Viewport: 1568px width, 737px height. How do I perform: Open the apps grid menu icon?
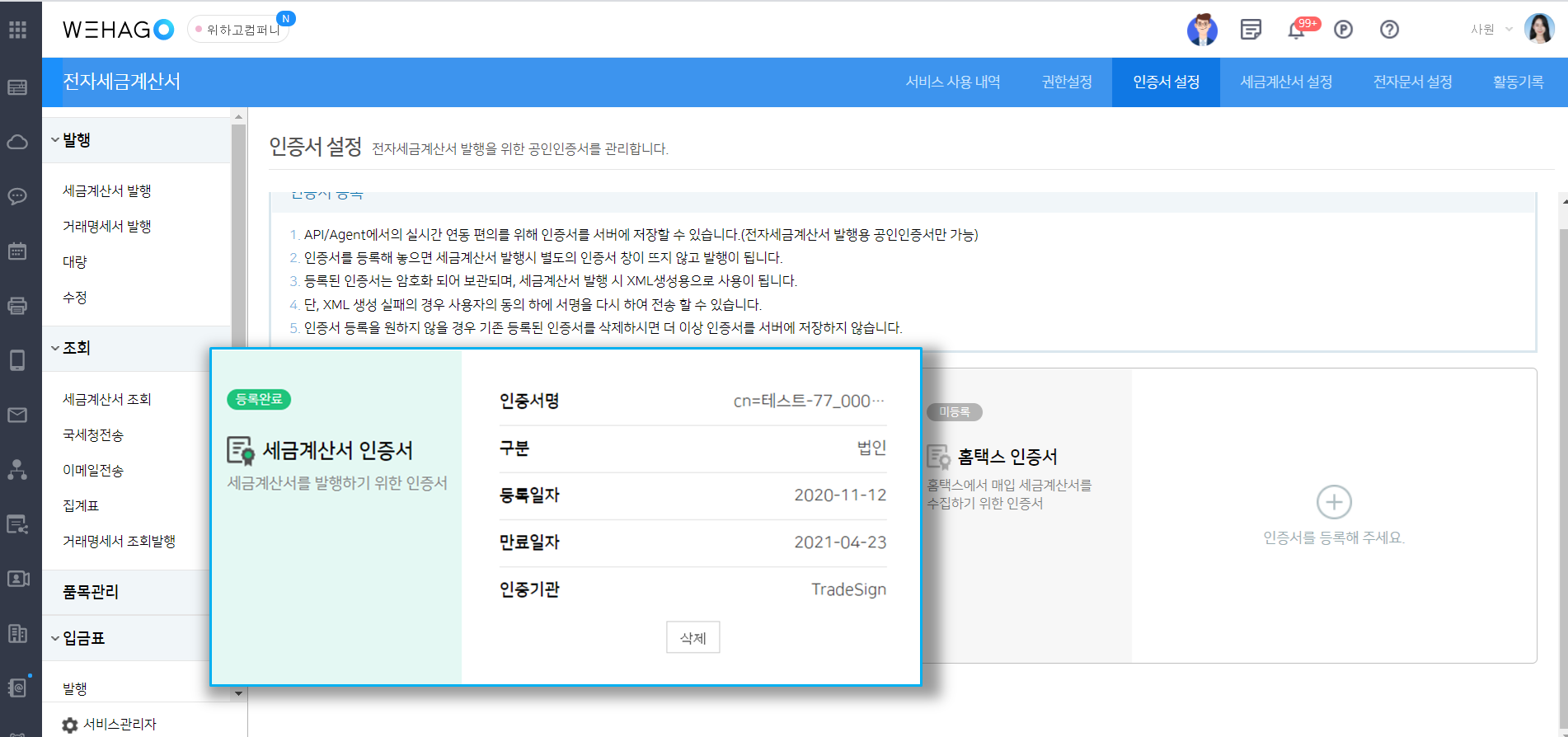(x=17, y=30)
